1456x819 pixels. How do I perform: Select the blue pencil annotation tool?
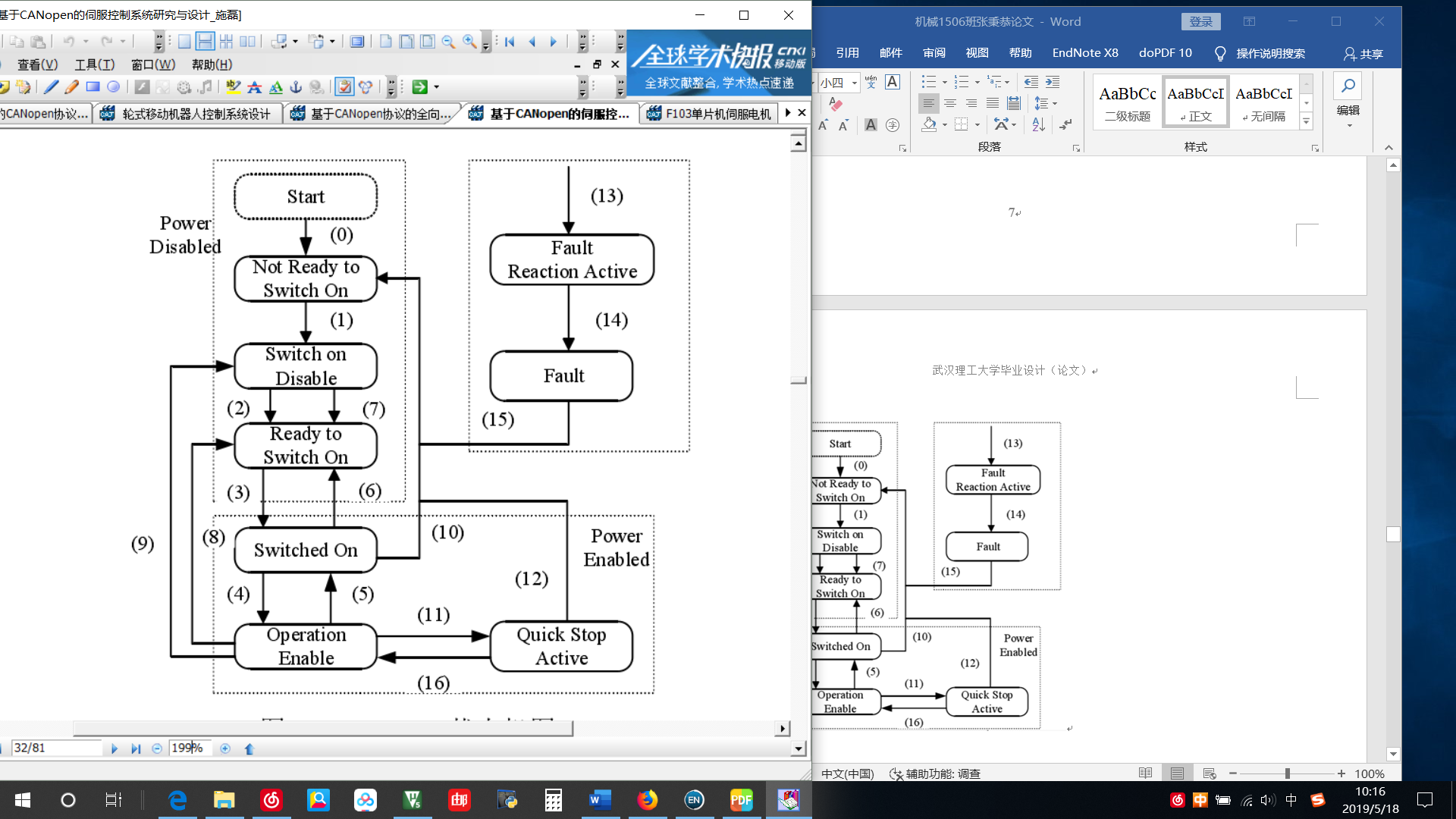pos(51,87)
